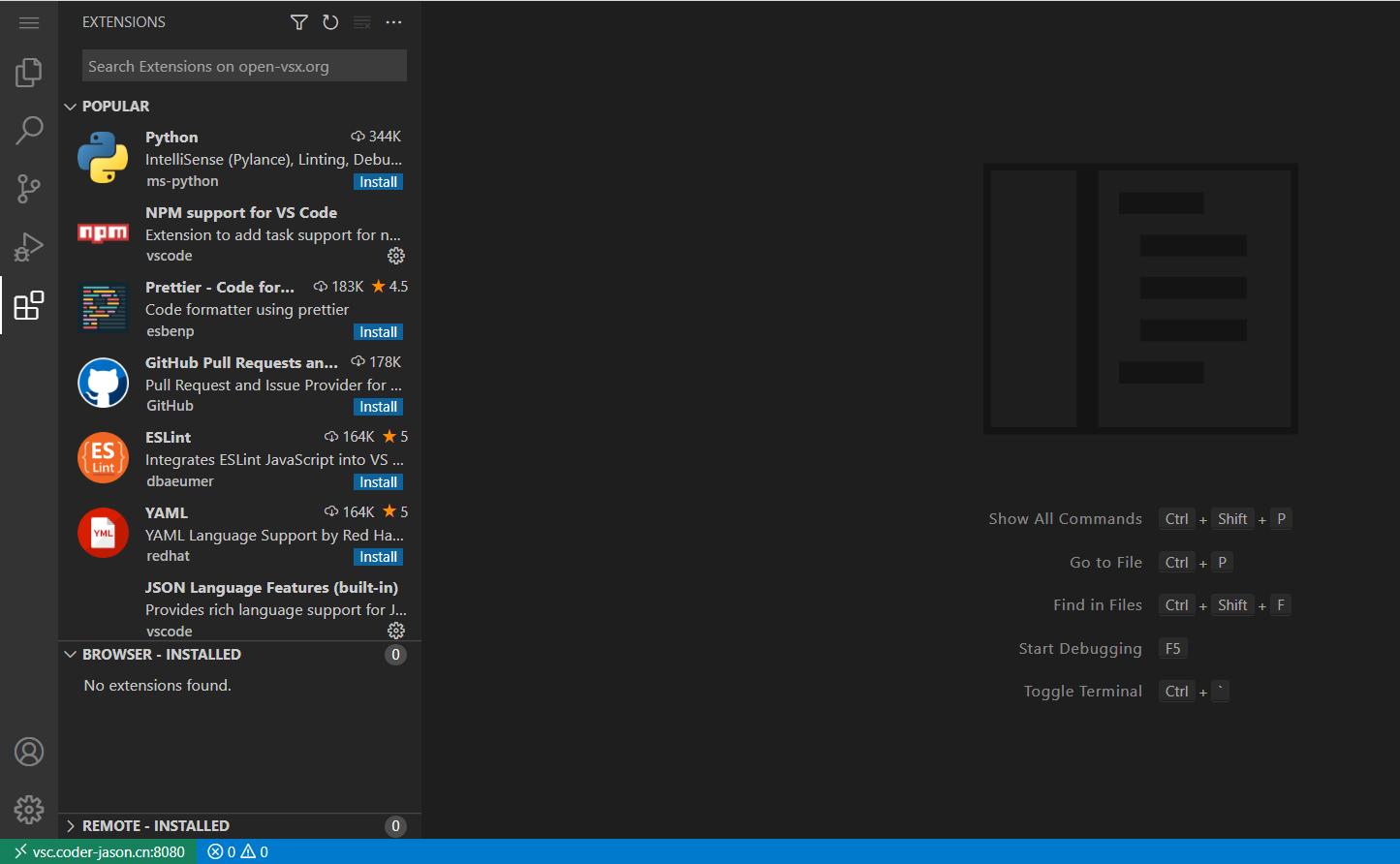Viewport: 1400px width, 864px height.
Task: Expand the REMOTE - INSTALLED section
Action: click(x=70, y=826)
